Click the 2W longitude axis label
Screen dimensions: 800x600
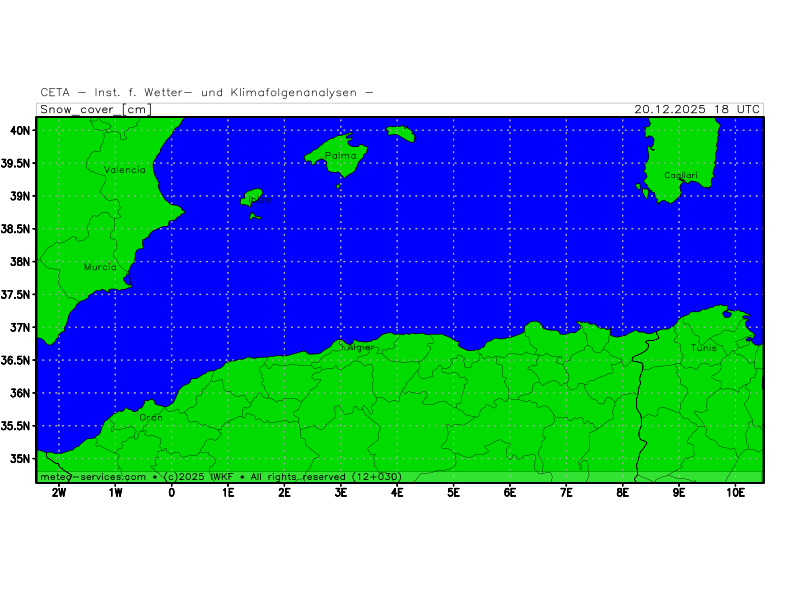(59, 492)
